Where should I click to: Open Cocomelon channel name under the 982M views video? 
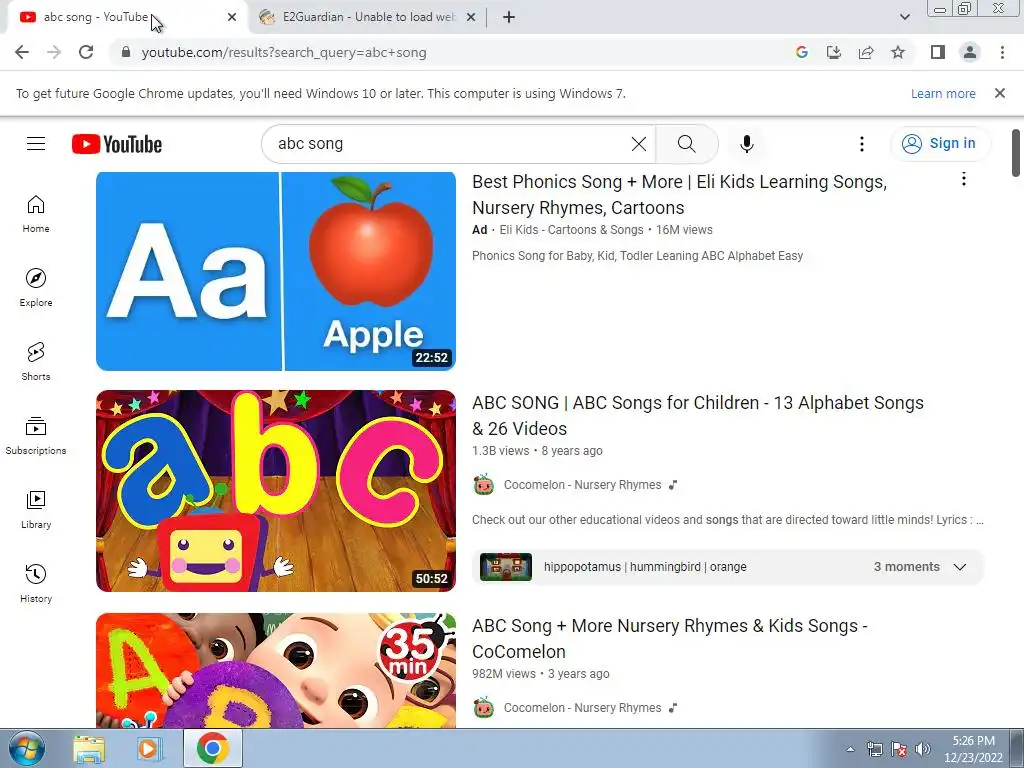583,708
